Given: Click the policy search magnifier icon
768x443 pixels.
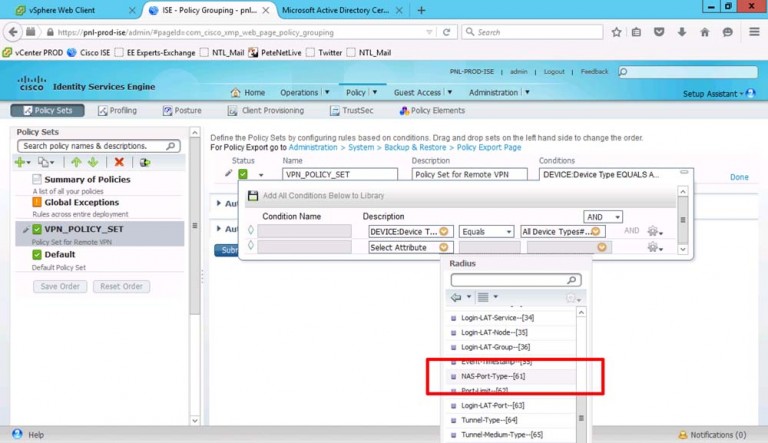Looking at the screenshot, I should (x=170, y=146).
